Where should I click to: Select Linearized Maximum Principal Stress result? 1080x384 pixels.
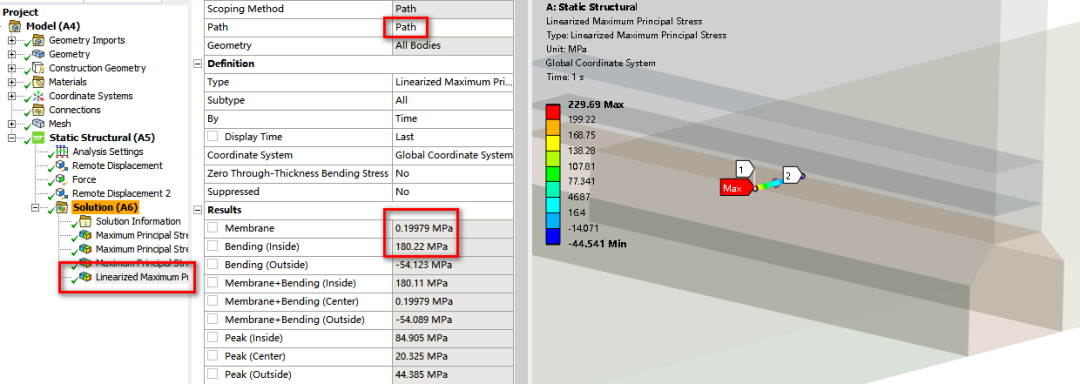[x=141, y=277]
